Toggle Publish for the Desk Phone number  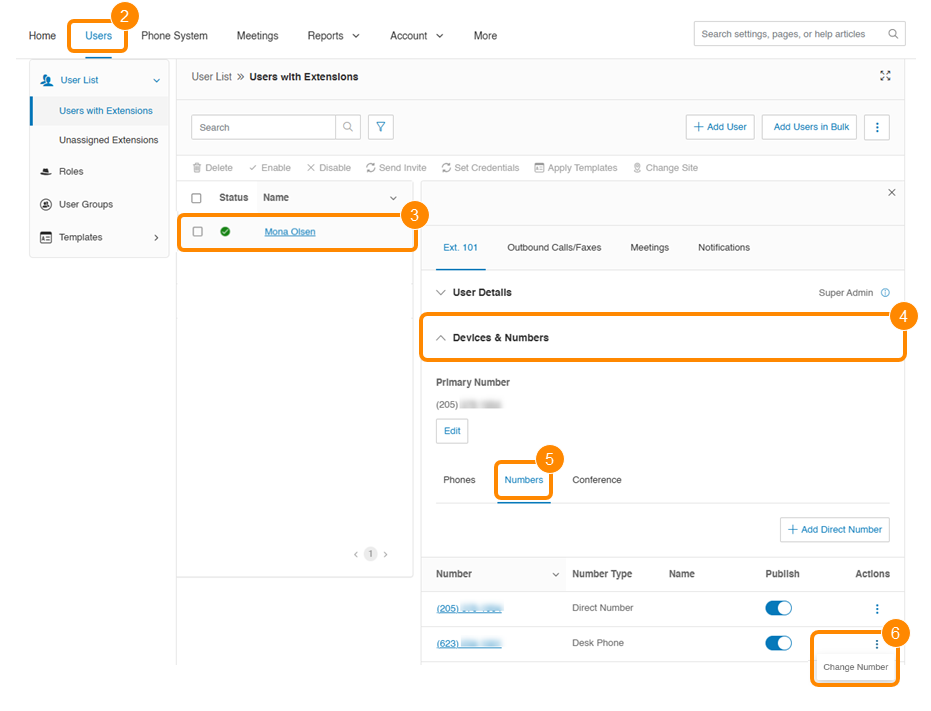pos(778,643)
